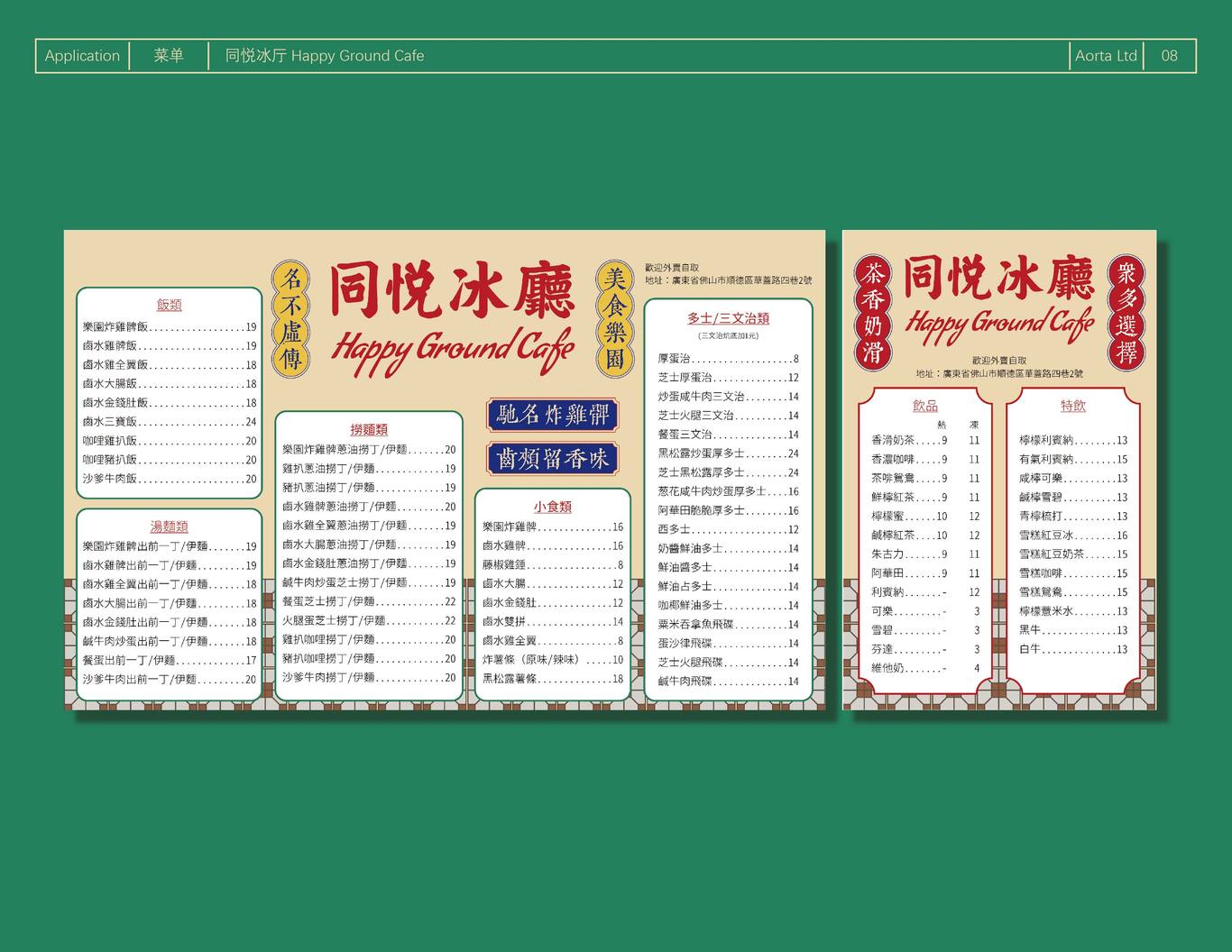Click the blue '齒頰留香味' banner
This screenshot has height=952, width=1232.
tap(553, 459)
